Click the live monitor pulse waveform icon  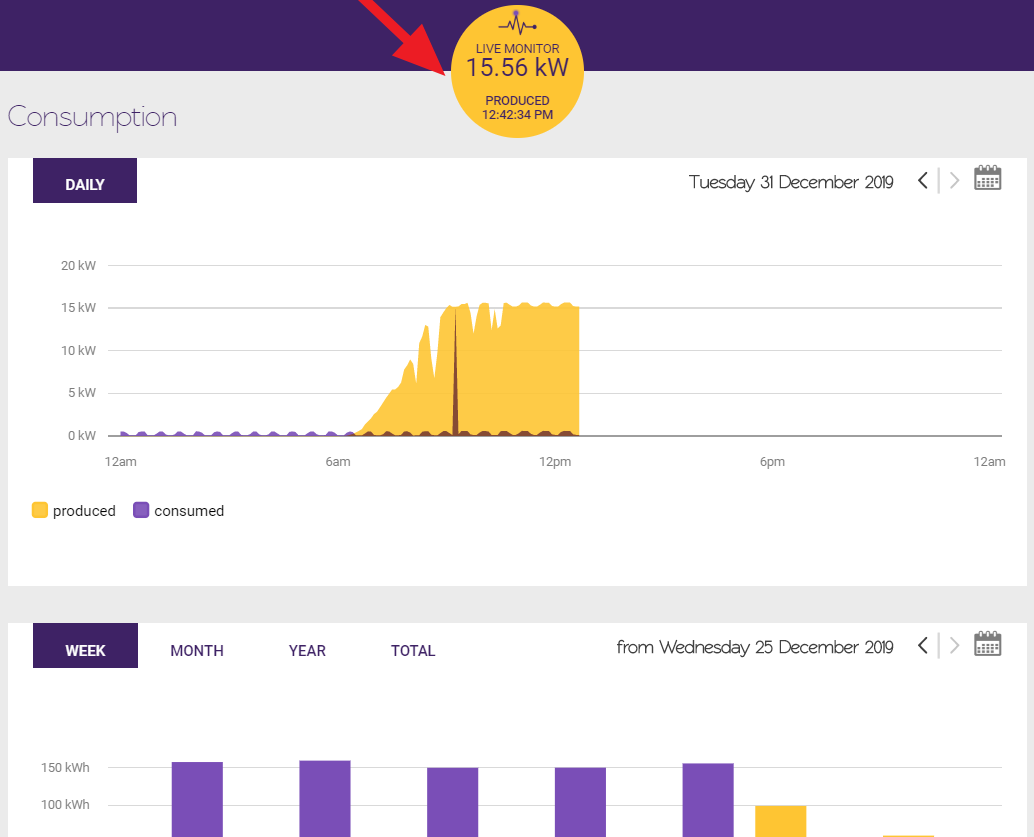(x=517, y=25)
